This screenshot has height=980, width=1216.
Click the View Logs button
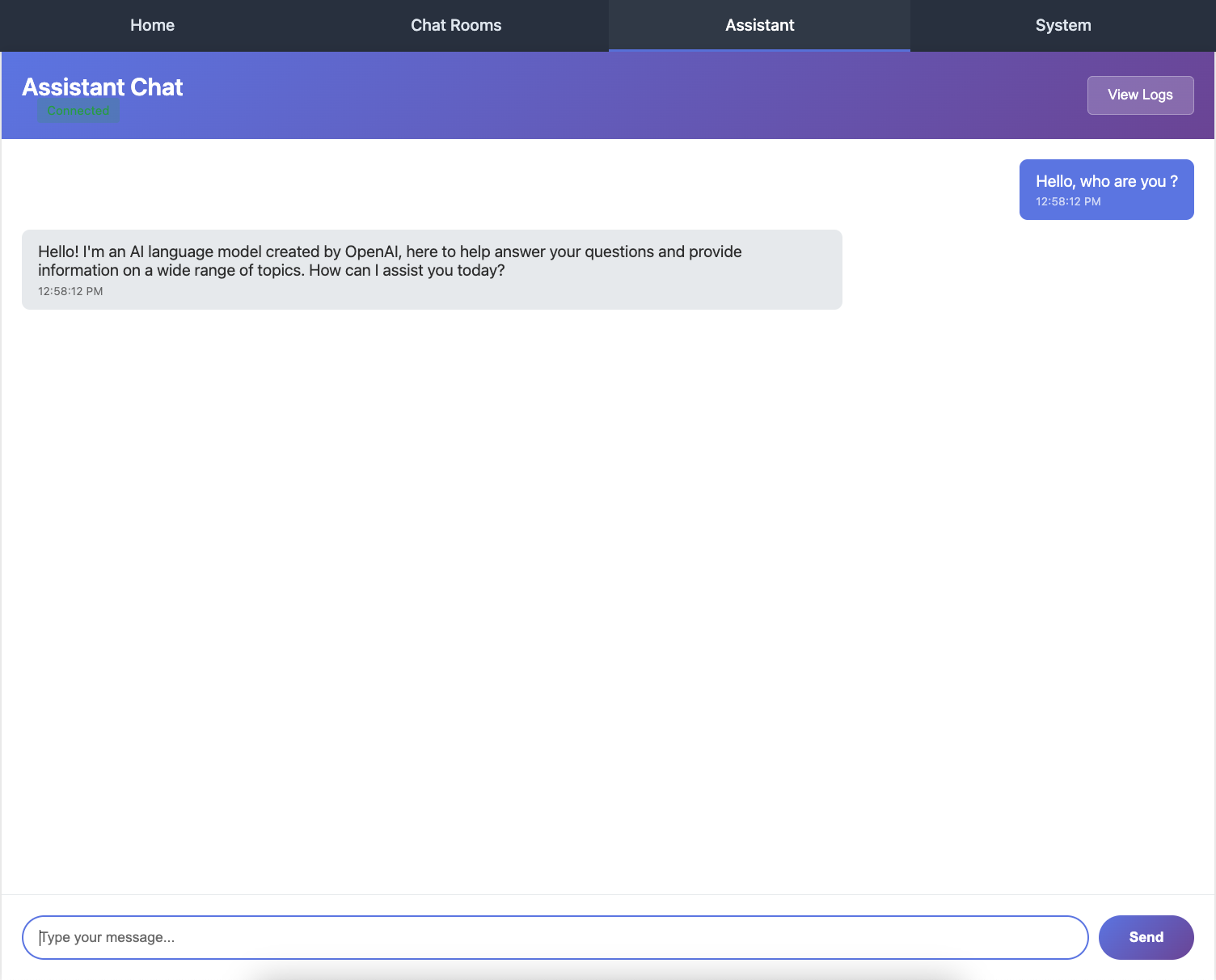click(x=1140, y=95)
